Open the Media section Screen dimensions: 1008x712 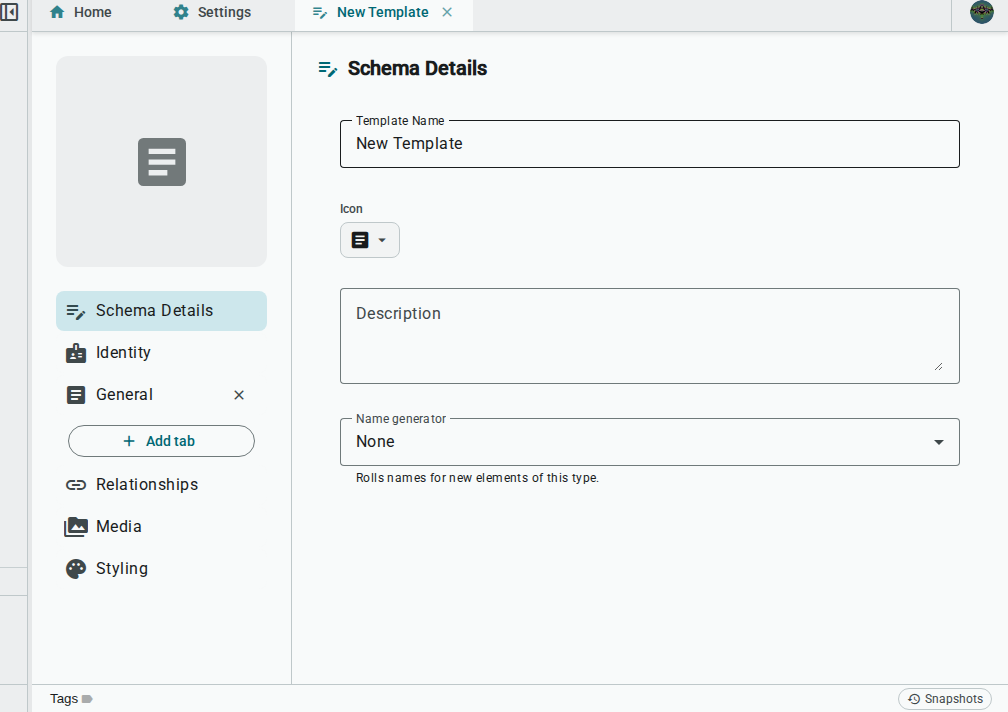click(x=161, y=527)
